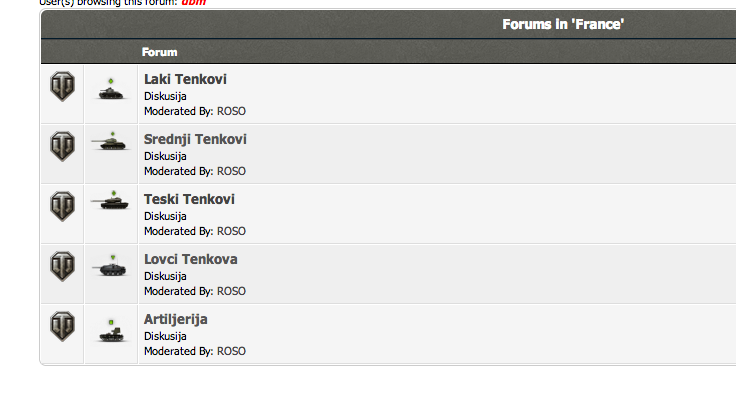Click the shield status icon beside Teski Tenkovi

(62, 207)
